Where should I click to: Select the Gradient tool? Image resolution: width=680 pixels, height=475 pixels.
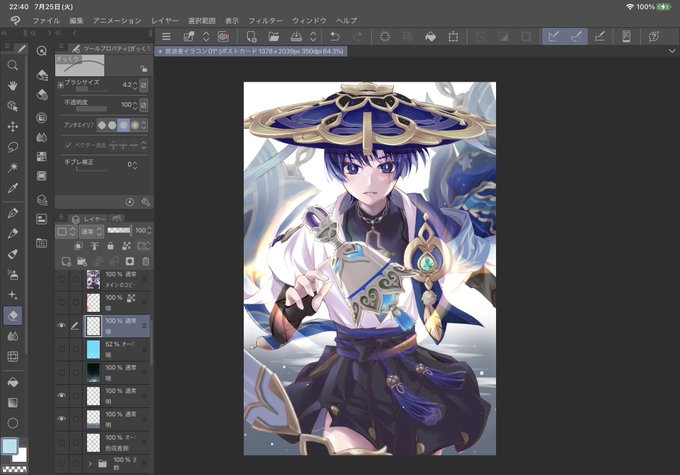click(x=13, y=403)
